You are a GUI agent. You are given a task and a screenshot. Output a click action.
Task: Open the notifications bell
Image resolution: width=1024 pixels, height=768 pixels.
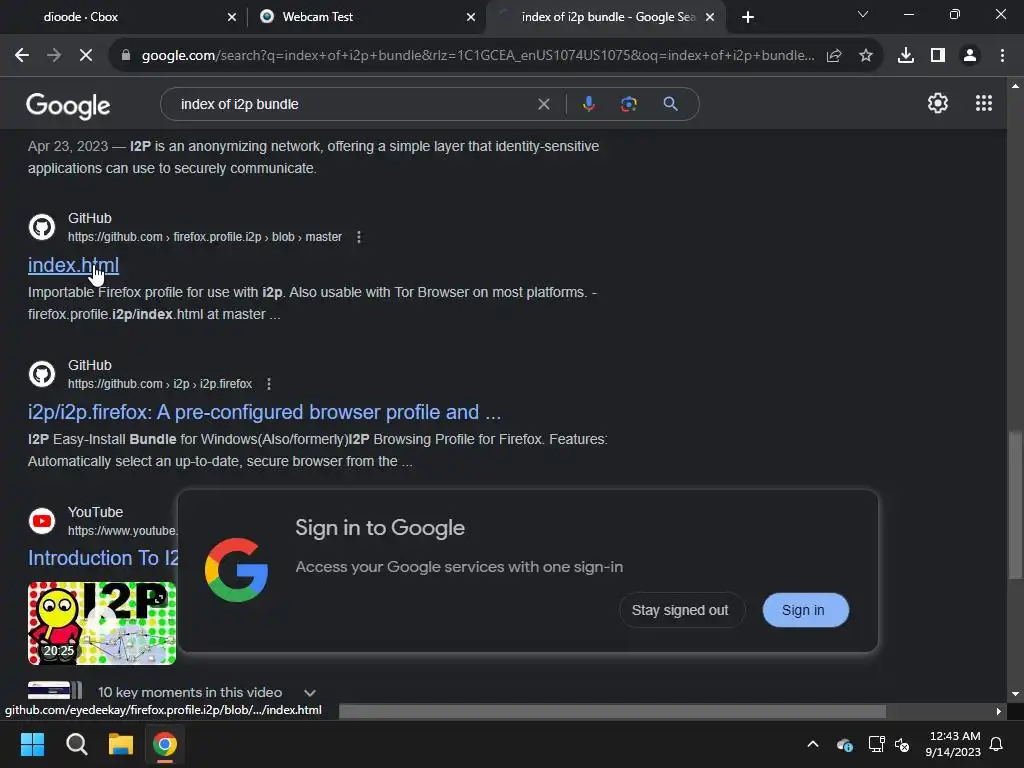[996, 744]
